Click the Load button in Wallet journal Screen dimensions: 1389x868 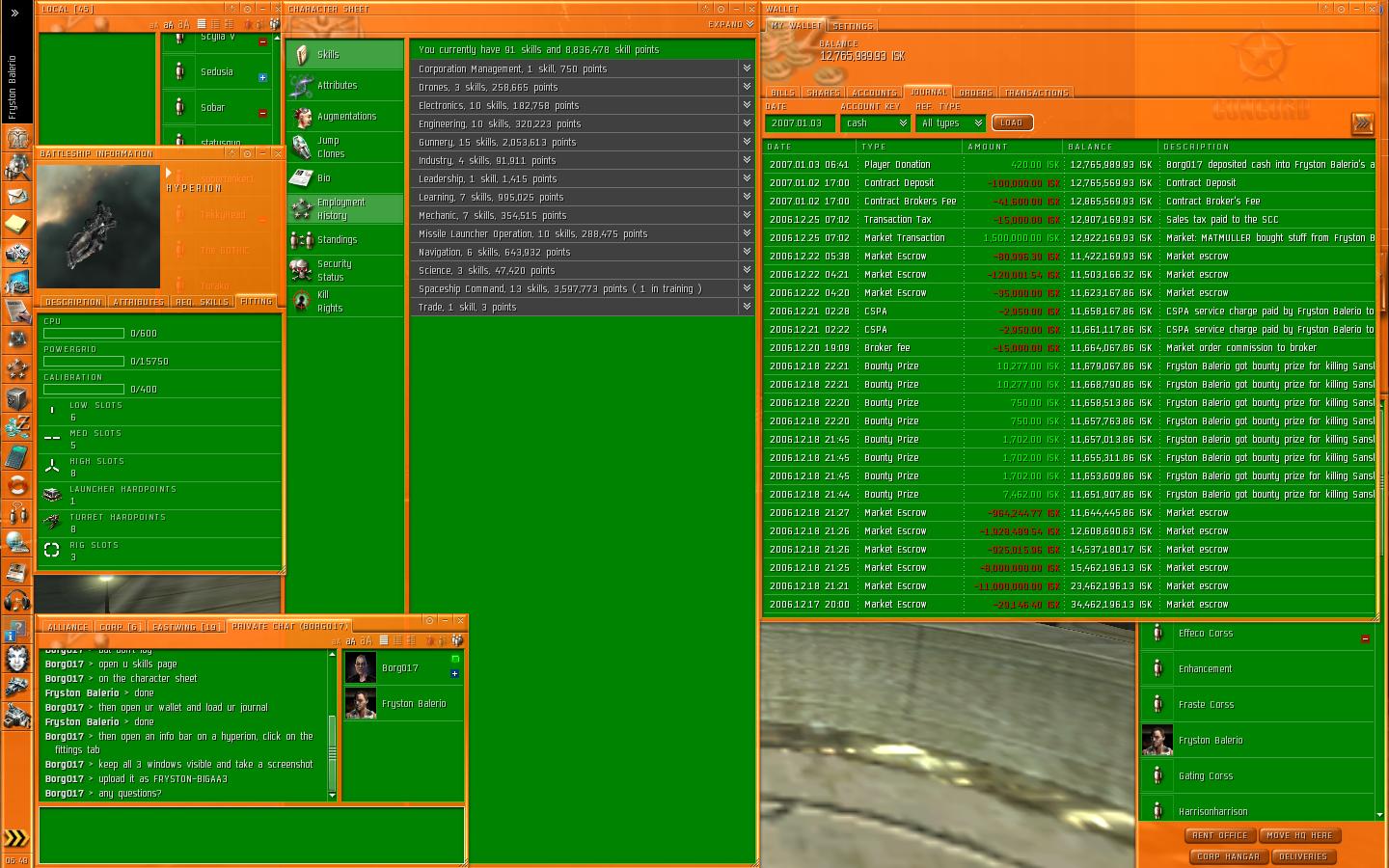tap(1012, 122)
